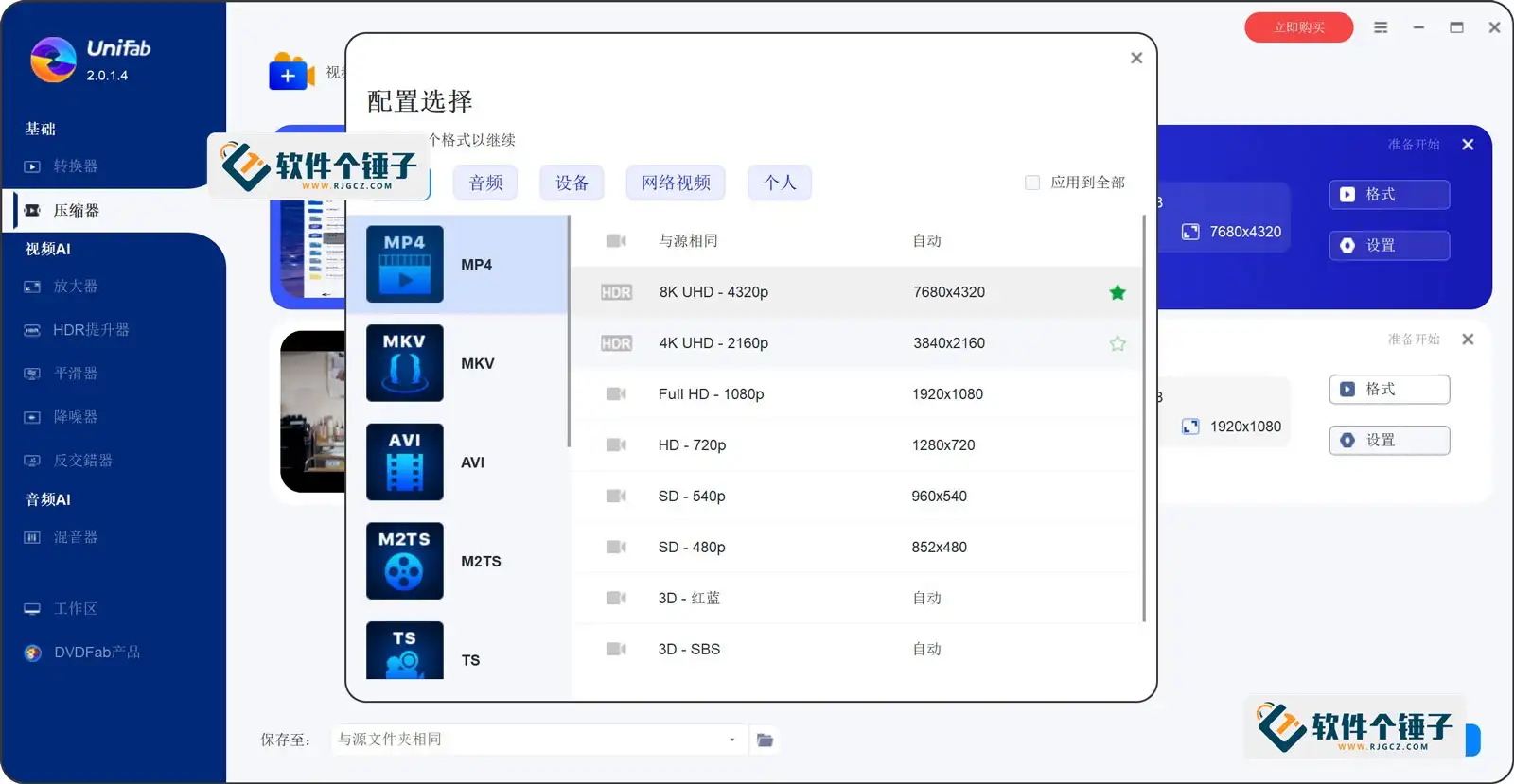Switch to the 网络视频 tab
1514x784 pixels.
click(x=675, y=183)
